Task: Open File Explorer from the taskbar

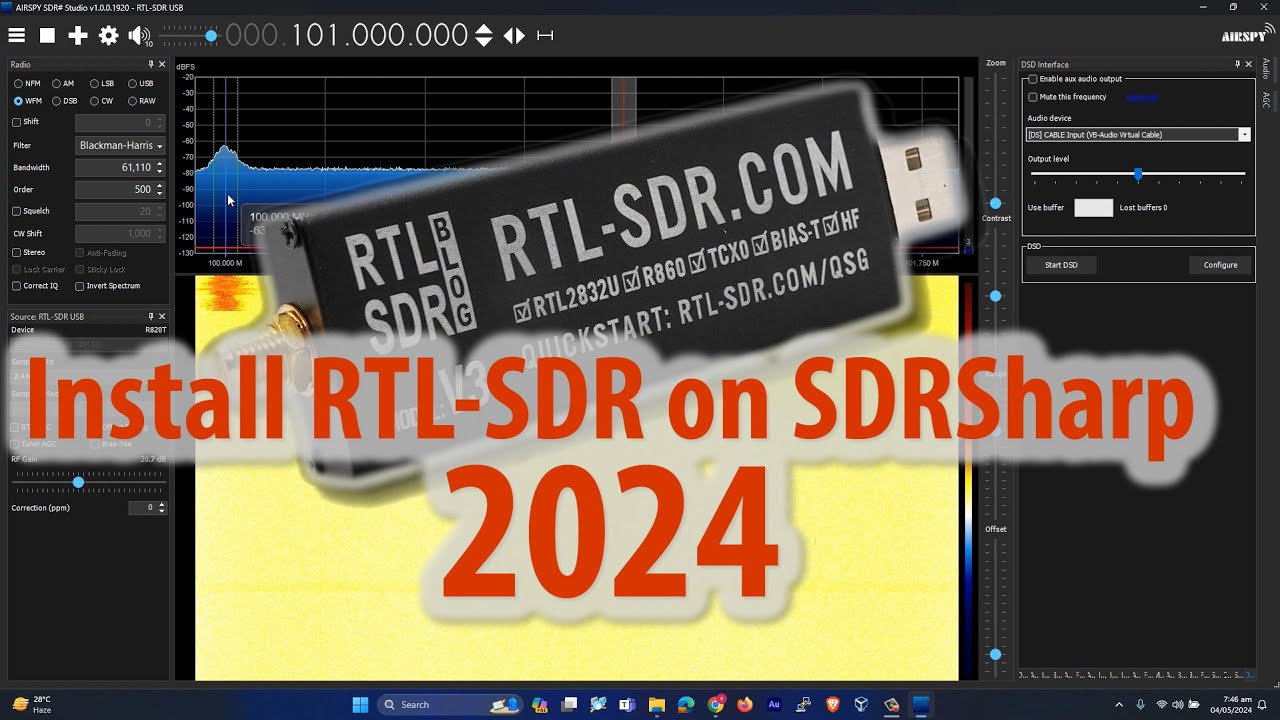Action: [656, 705]
